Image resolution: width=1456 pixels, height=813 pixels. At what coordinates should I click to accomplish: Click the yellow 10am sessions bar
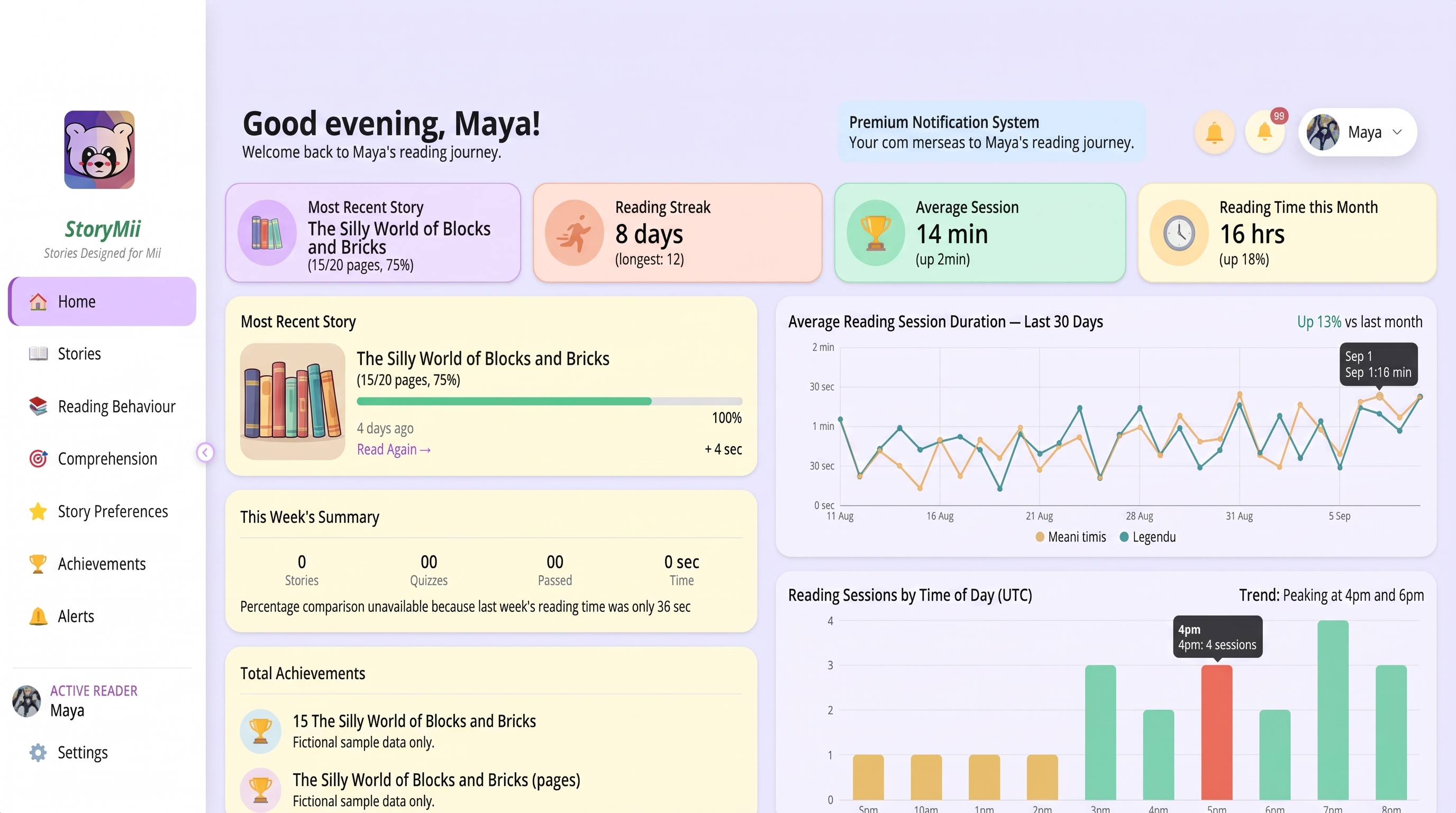[926, 778]
